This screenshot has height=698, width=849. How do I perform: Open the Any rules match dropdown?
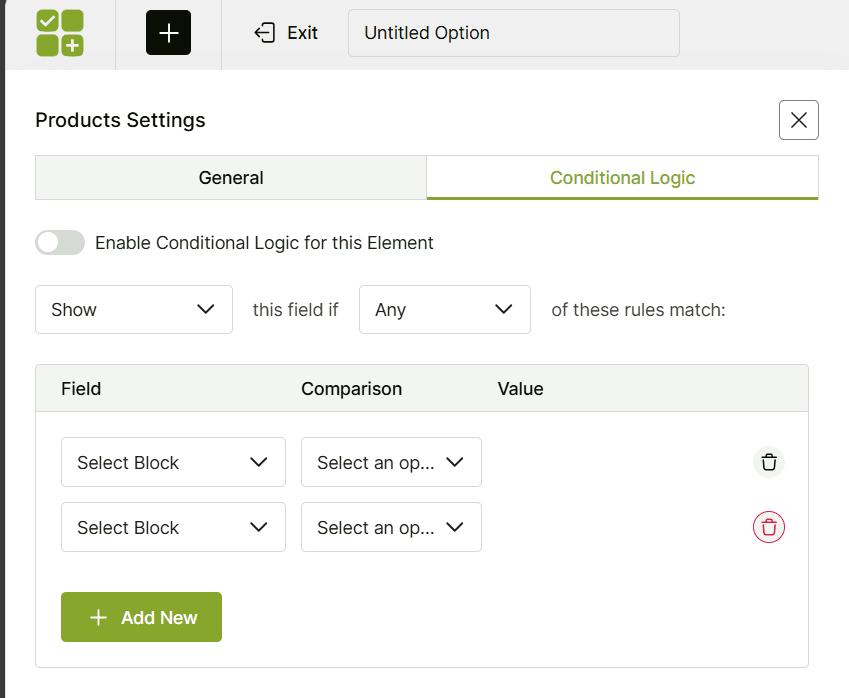[x=445, y=310]
